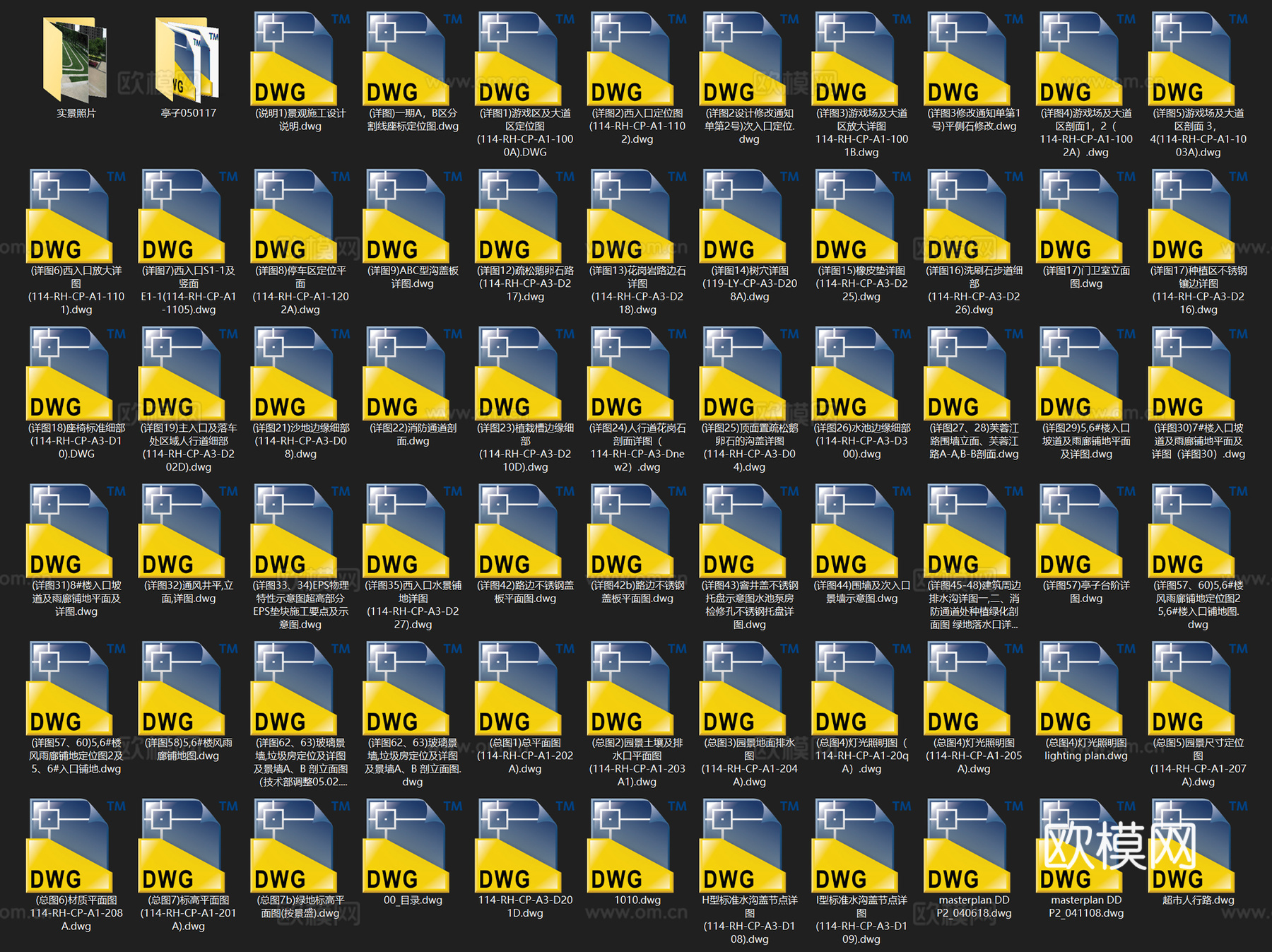Select (详图13)花岗岩路边石详图 DWG icon
The image size is (1272, 952).
point(631,216)
